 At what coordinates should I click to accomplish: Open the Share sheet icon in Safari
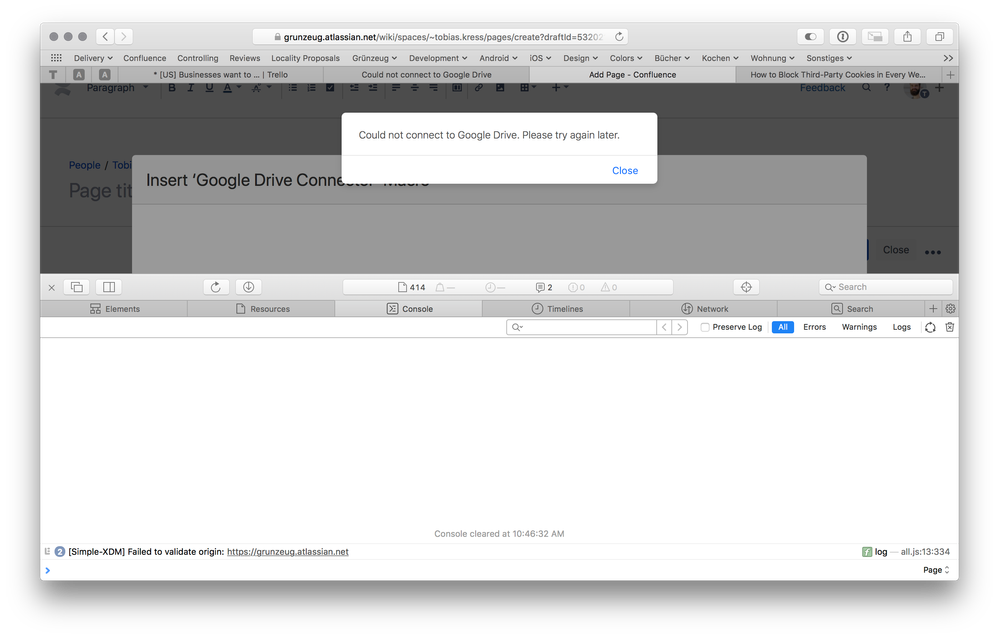(x=907, y=37)
